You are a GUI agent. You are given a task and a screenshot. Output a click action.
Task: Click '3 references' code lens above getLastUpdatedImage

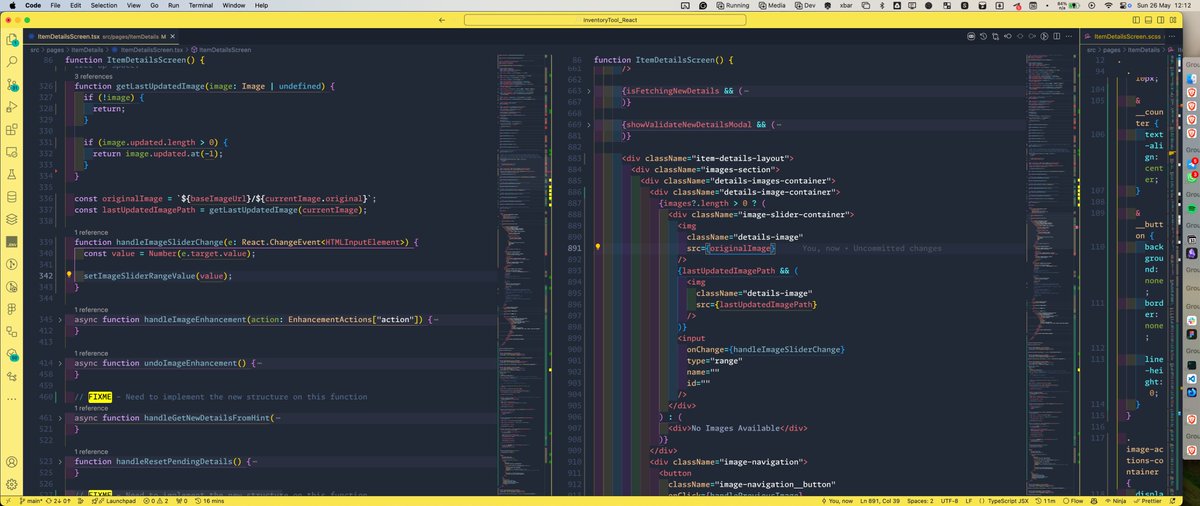coord(96,76)
